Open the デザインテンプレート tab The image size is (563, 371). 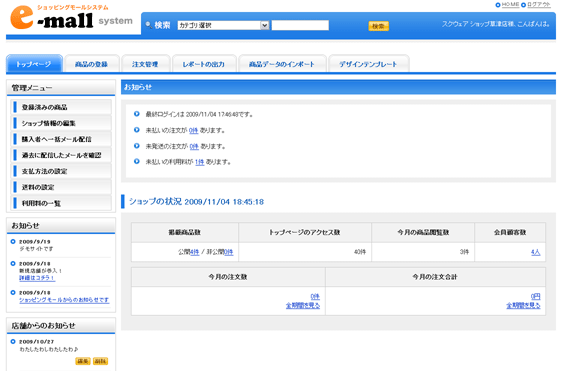coord(368,64)
